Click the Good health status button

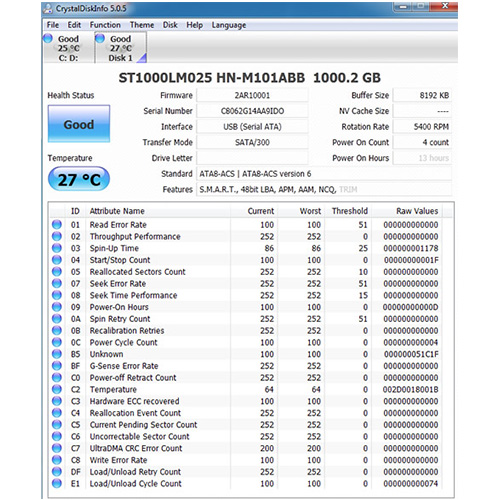coord(79,124)
